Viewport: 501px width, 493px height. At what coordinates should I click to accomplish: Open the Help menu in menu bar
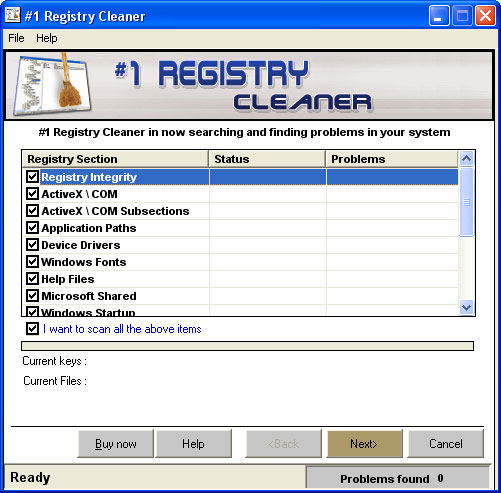coord(47,38)
